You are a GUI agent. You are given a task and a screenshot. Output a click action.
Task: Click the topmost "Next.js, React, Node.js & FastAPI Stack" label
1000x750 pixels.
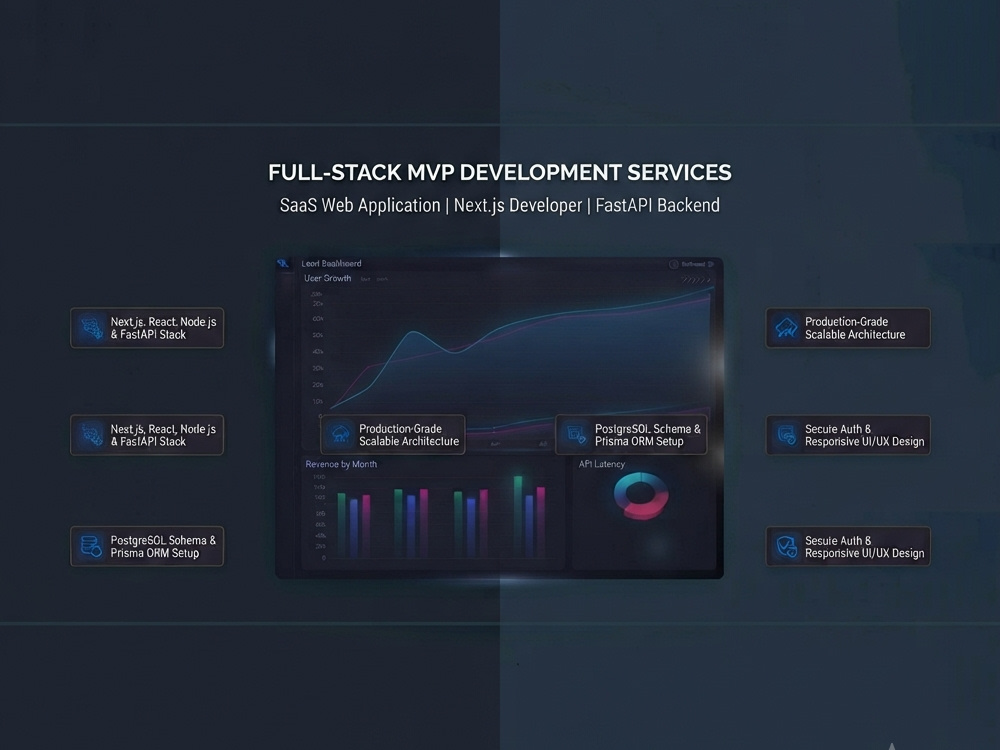163,328
